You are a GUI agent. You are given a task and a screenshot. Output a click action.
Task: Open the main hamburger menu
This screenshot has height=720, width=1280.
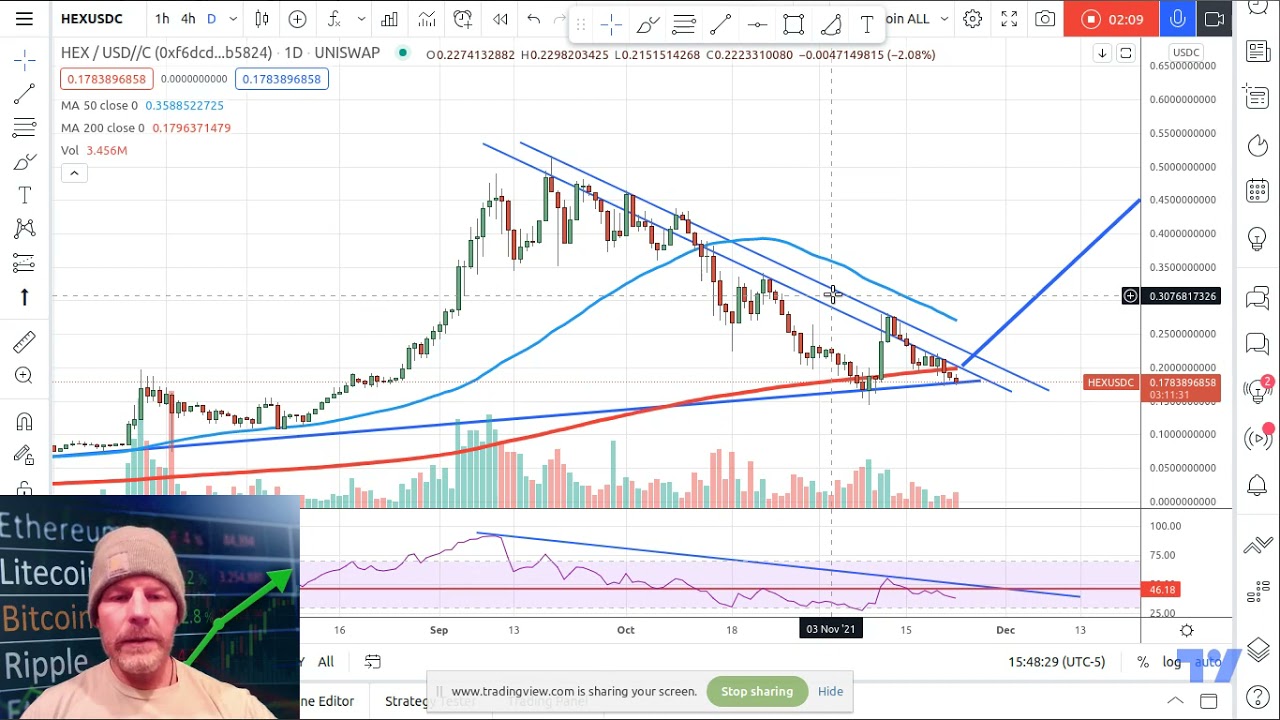(x=24, y=18)
